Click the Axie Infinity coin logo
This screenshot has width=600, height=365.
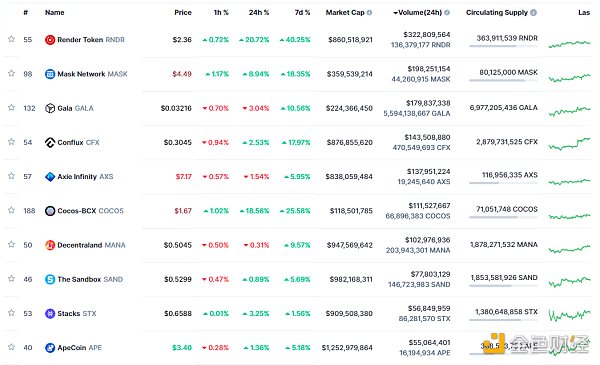click(50, 177)
